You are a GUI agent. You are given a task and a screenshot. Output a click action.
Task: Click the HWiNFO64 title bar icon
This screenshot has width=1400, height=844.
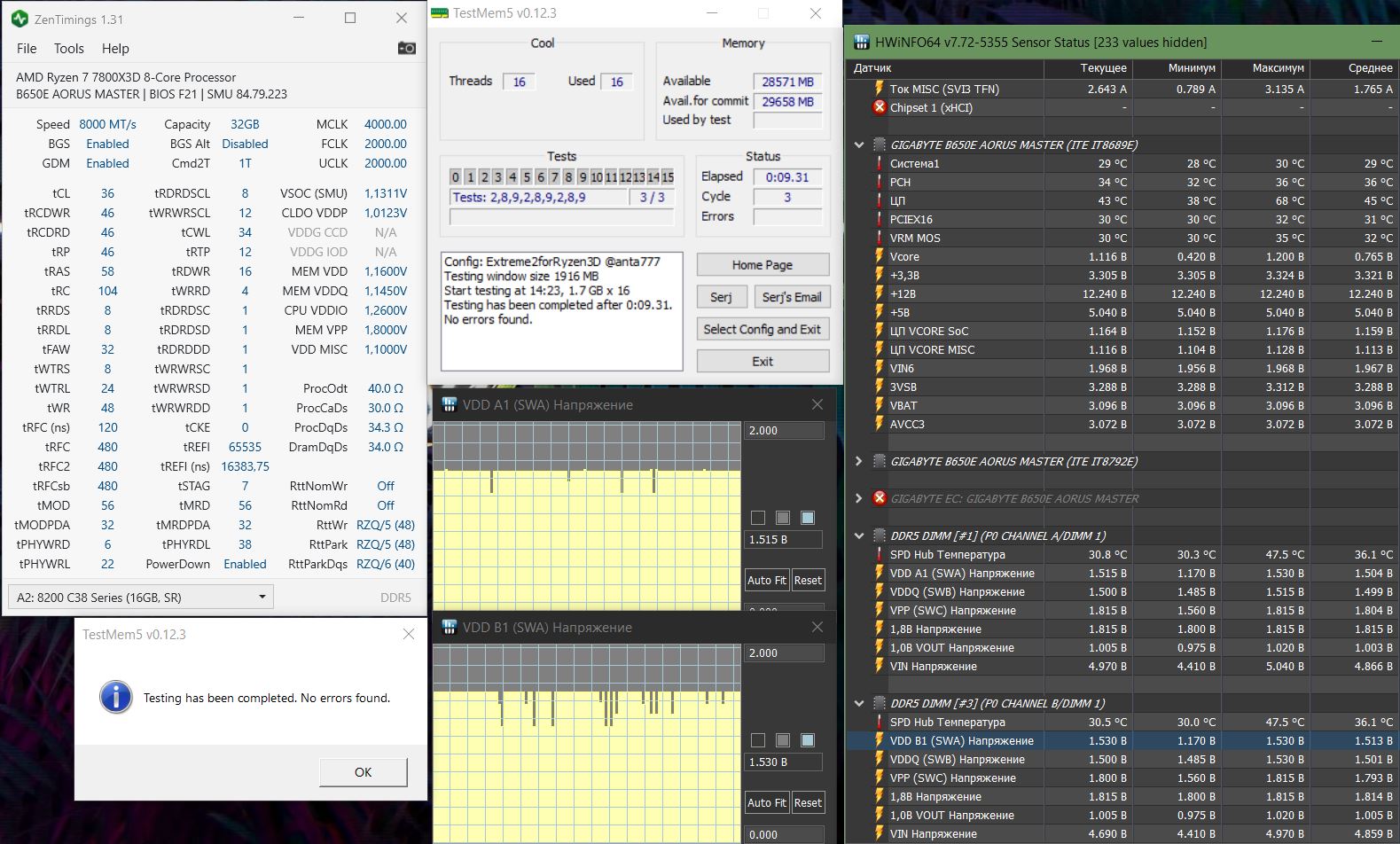tap(861, 42)
